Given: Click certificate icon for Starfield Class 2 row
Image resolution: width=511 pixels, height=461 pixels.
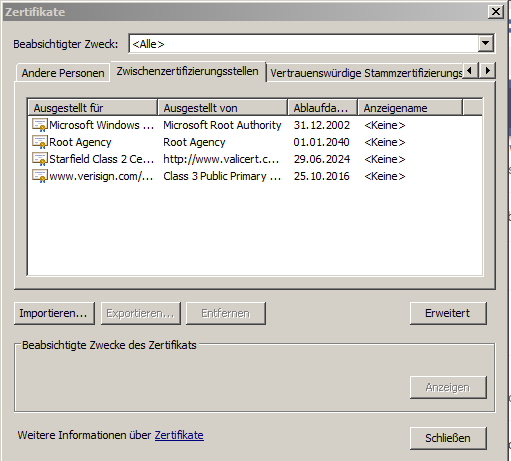Looking at the screenshot, I should 40,159.
